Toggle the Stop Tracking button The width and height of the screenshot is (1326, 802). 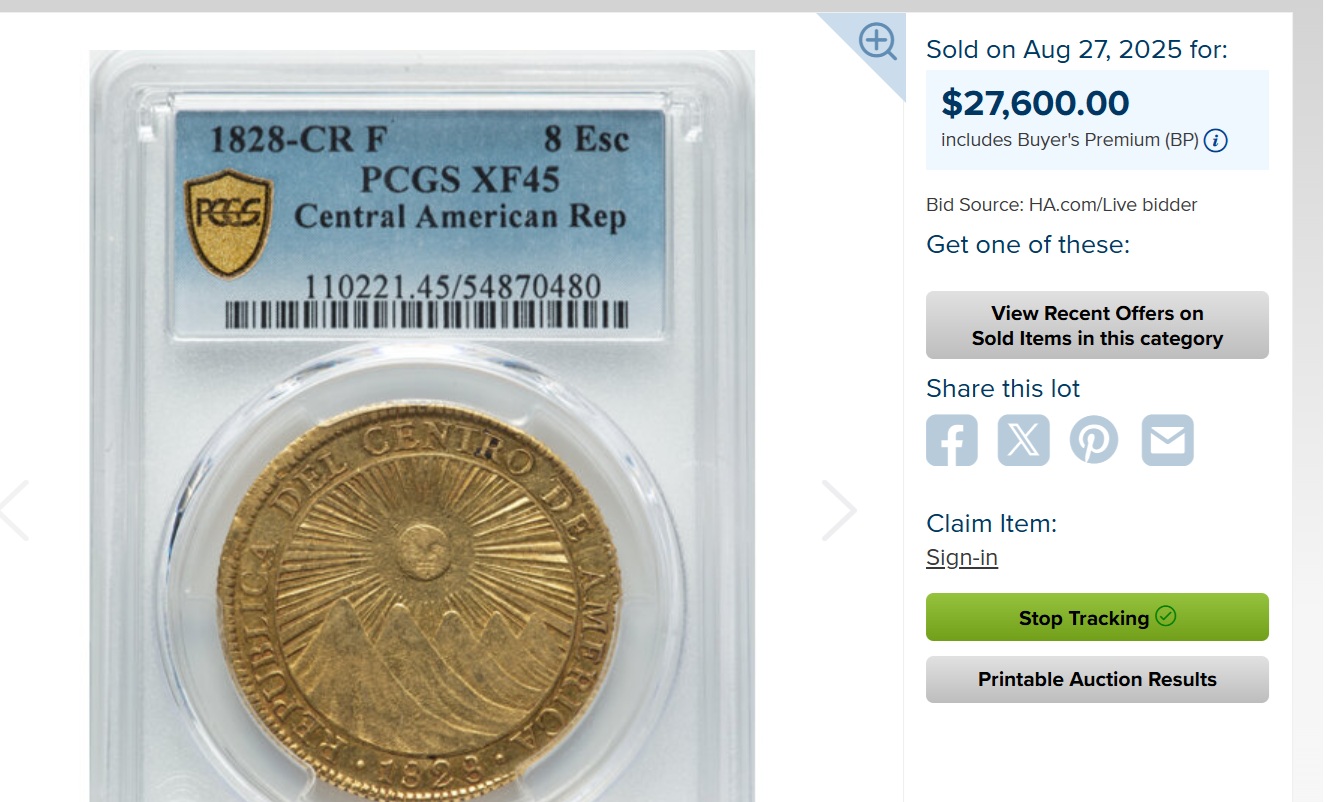click(x=1097, y=617)
